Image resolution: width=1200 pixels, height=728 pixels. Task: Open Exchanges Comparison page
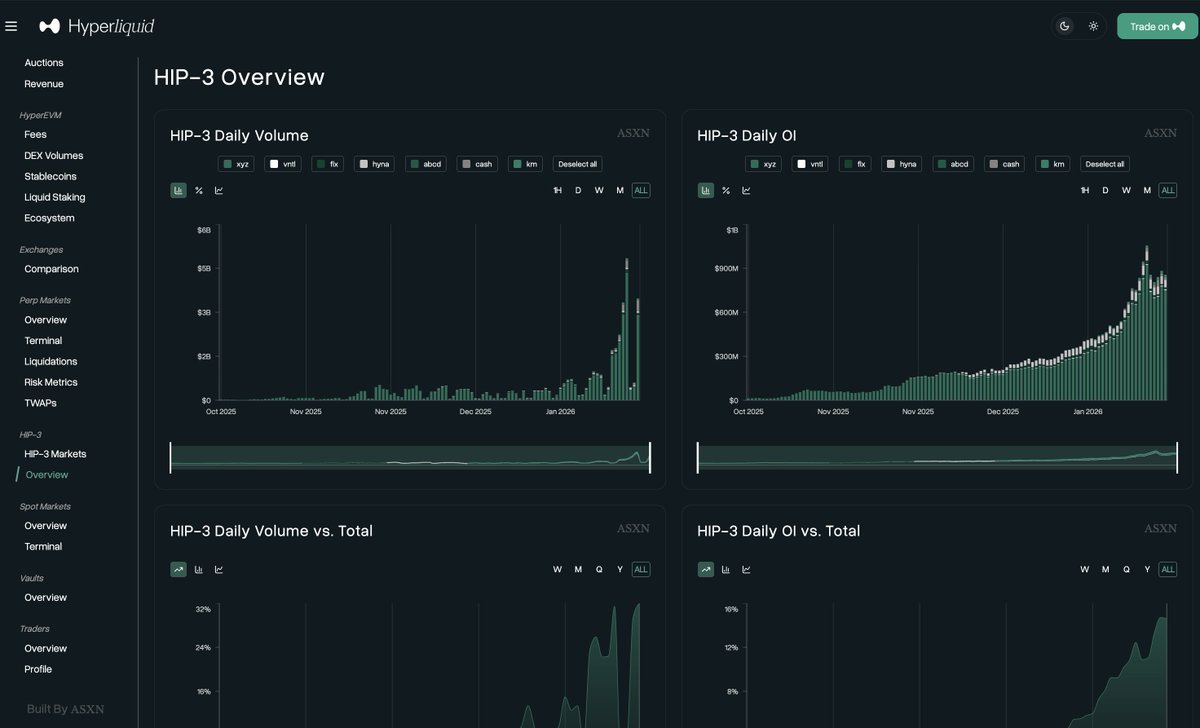pos(51,269)
